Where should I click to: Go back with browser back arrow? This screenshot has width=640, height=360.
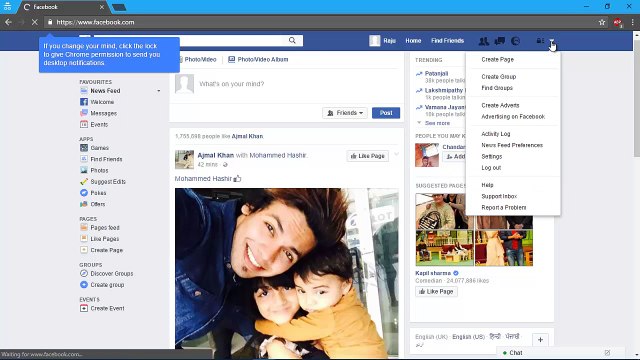[x=8, y=22]
